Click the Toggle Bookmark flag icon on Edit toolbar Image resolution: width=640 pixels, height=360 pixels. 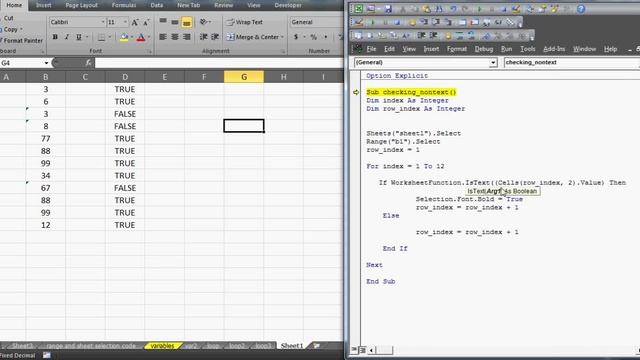click(x=486, y=36)
